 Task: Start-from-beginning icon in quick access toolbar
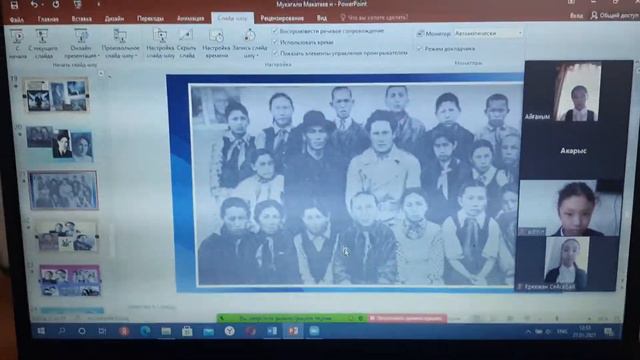coord(78,5)
